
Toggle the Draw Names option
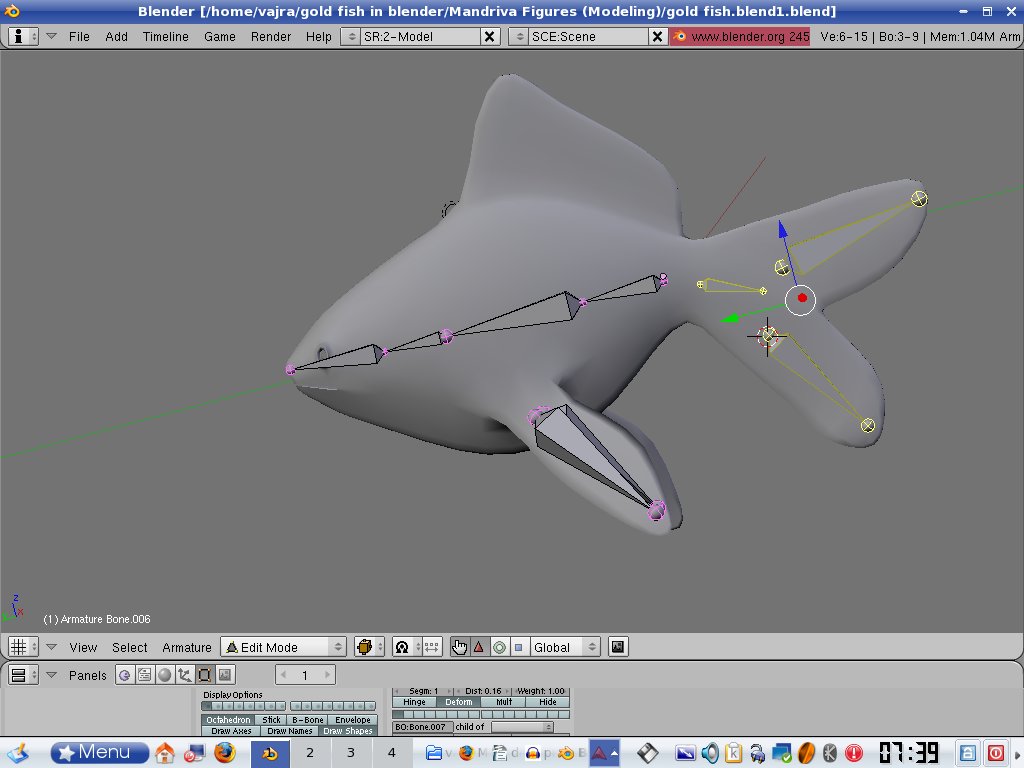click(x=289, y=731)
